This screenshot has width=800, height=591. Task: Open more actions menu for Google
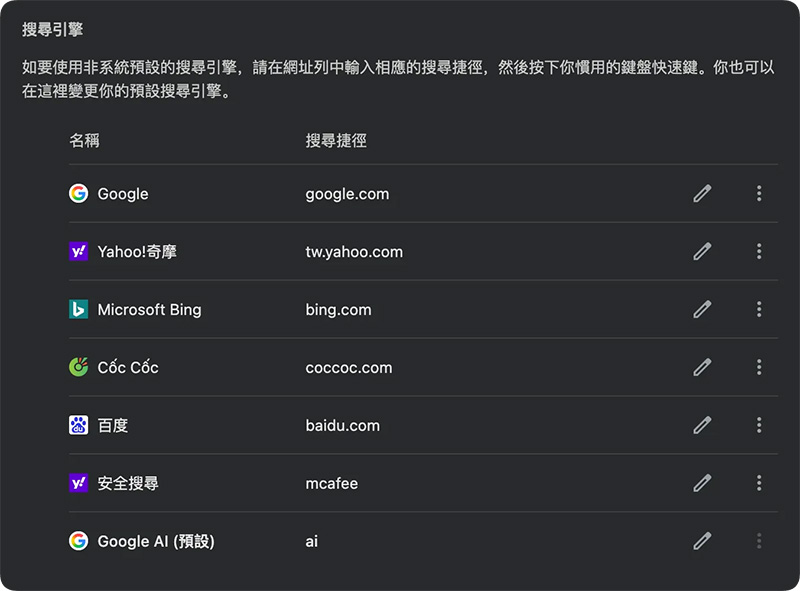pyautogui.click(x=759, y=194)
